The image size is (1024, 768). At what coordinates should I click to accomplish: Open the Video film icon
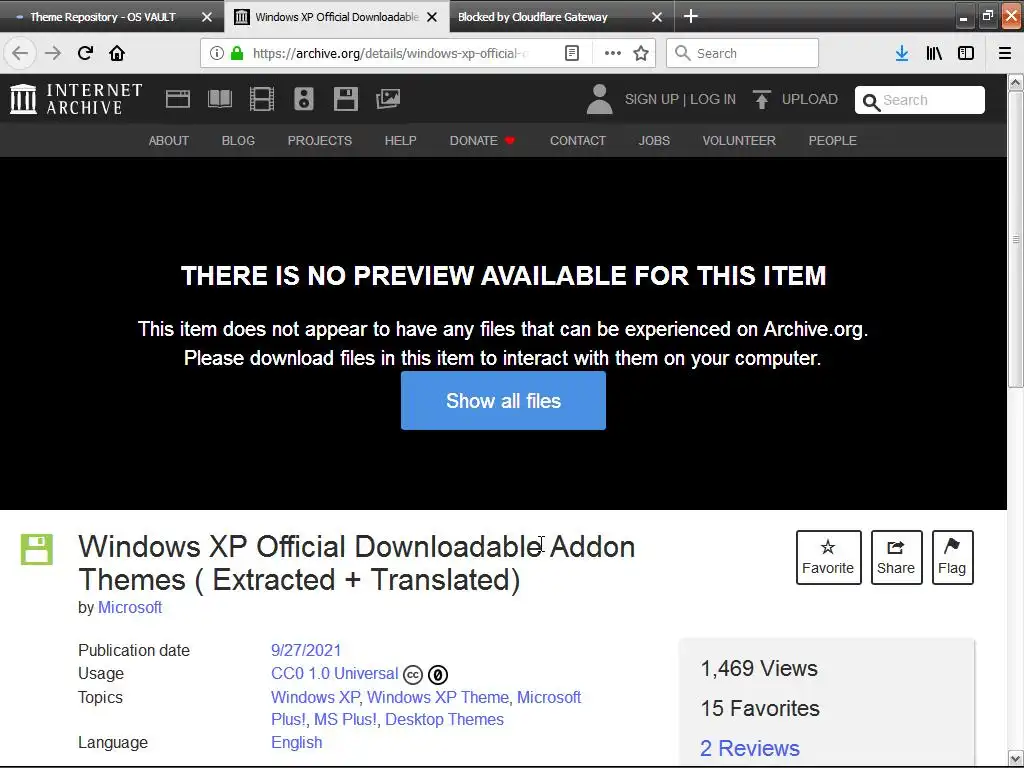(262, 99)
